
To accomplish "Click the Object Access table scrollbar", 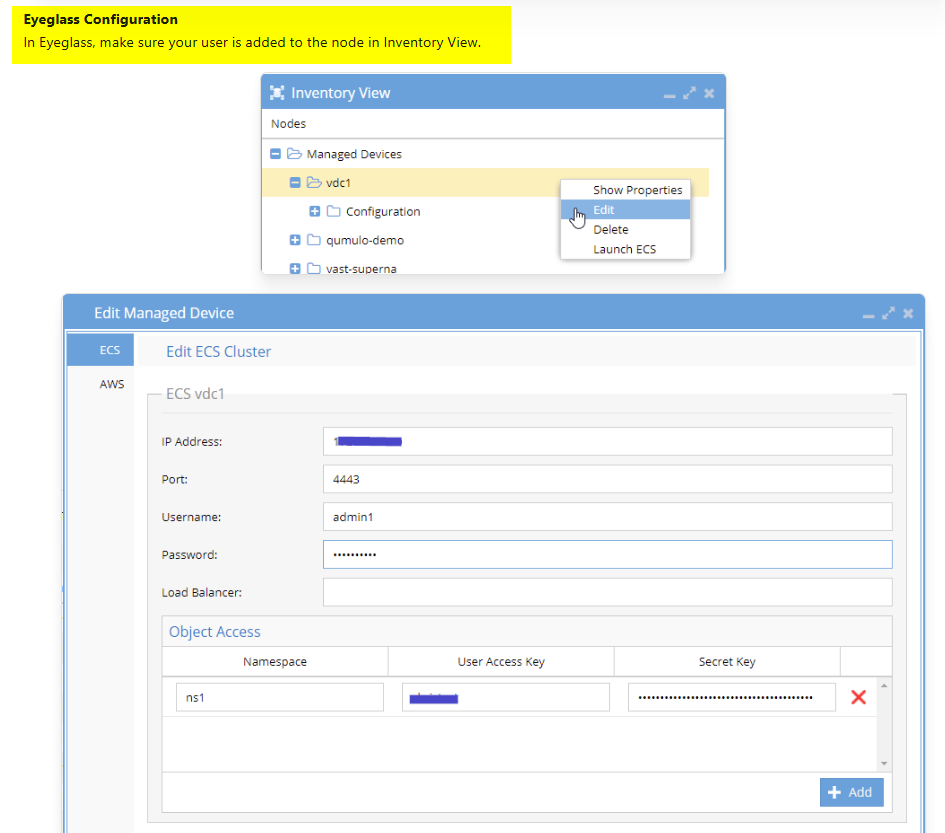I will [x=883, y=725].
